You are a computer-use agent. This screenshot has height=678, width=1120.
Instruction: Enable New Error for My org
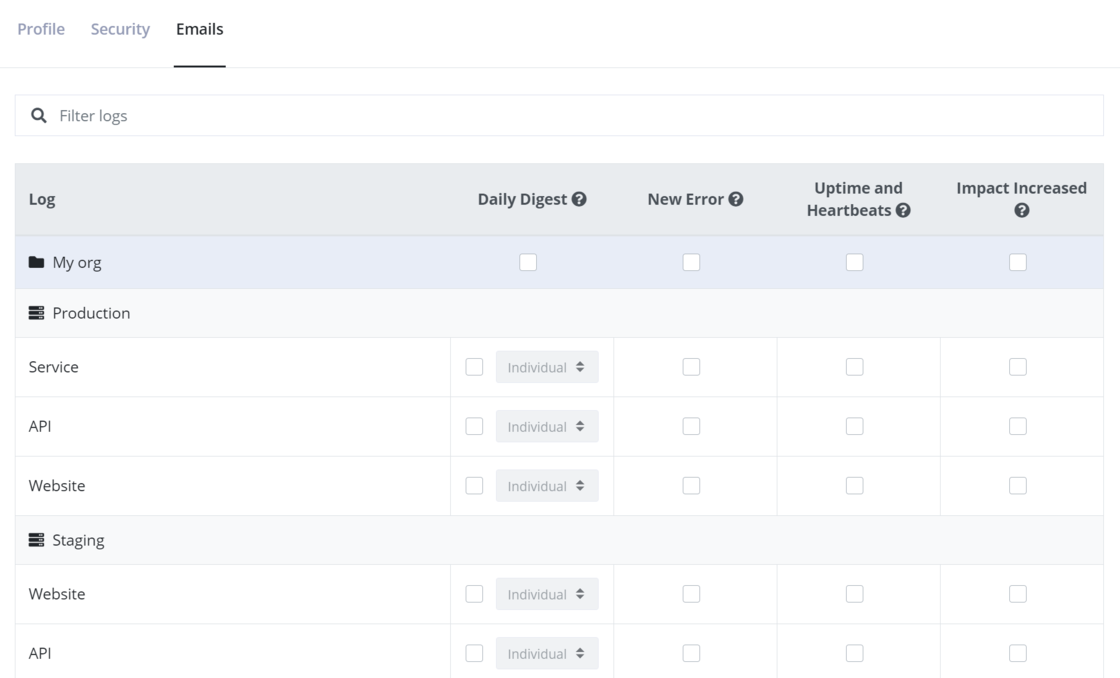(691, 262)
